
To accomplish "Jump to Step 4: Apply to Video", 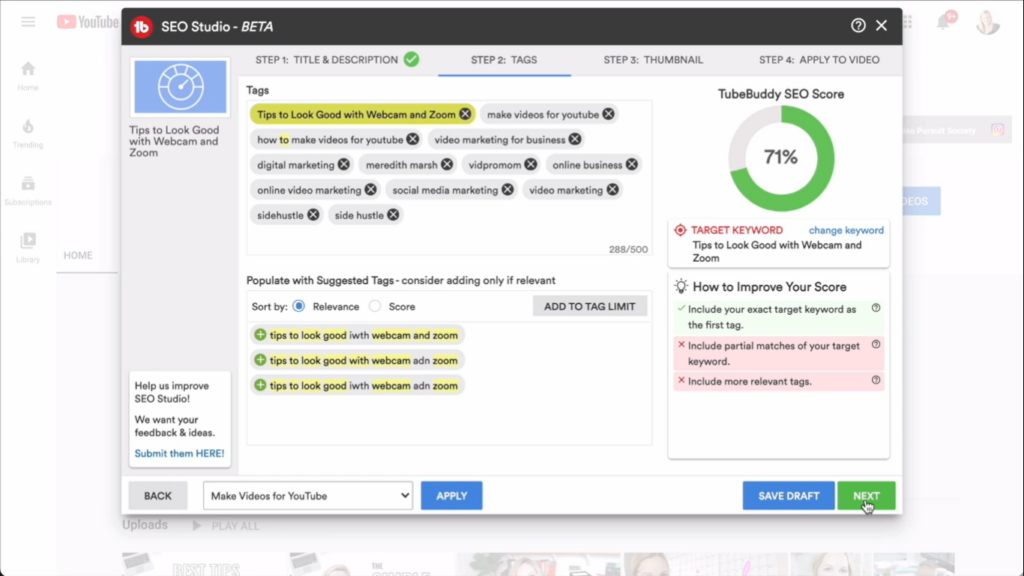I will click(x=819, y=60).
